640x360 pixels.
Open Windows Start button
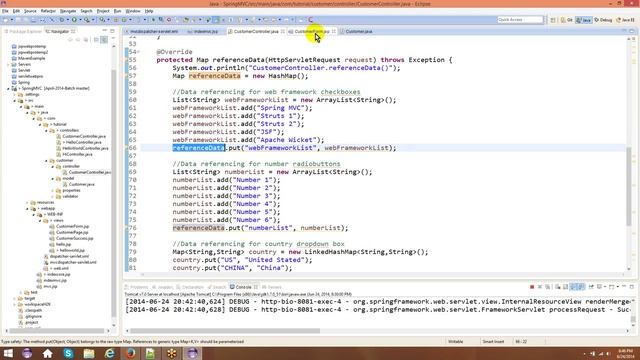point(8,353)
